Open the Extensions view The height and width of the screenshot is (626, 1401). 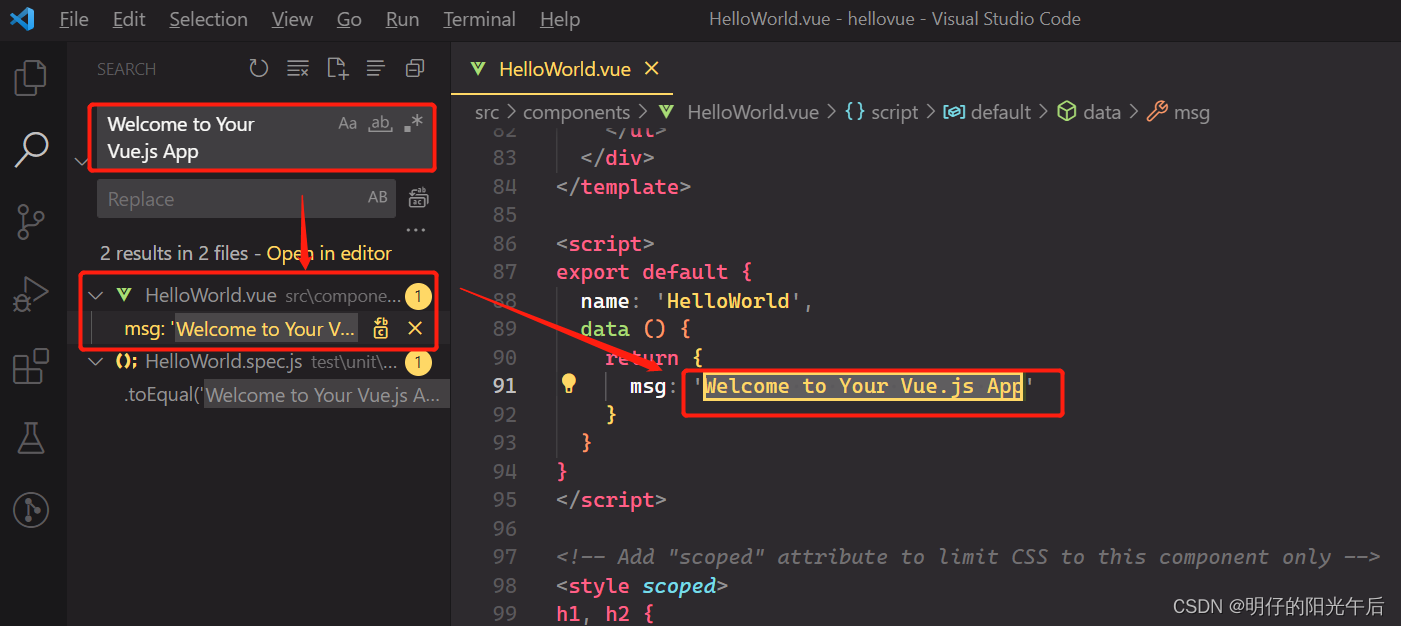click(31, 366)
